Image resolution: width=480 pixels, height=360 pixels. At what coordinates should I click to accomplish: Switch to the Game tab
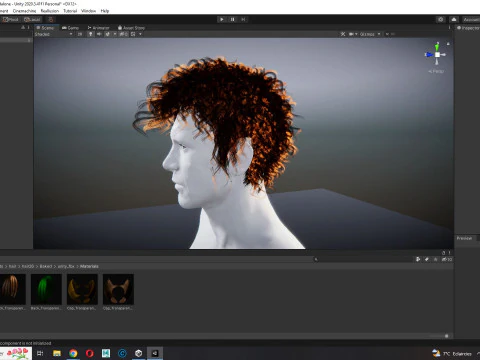70,28
